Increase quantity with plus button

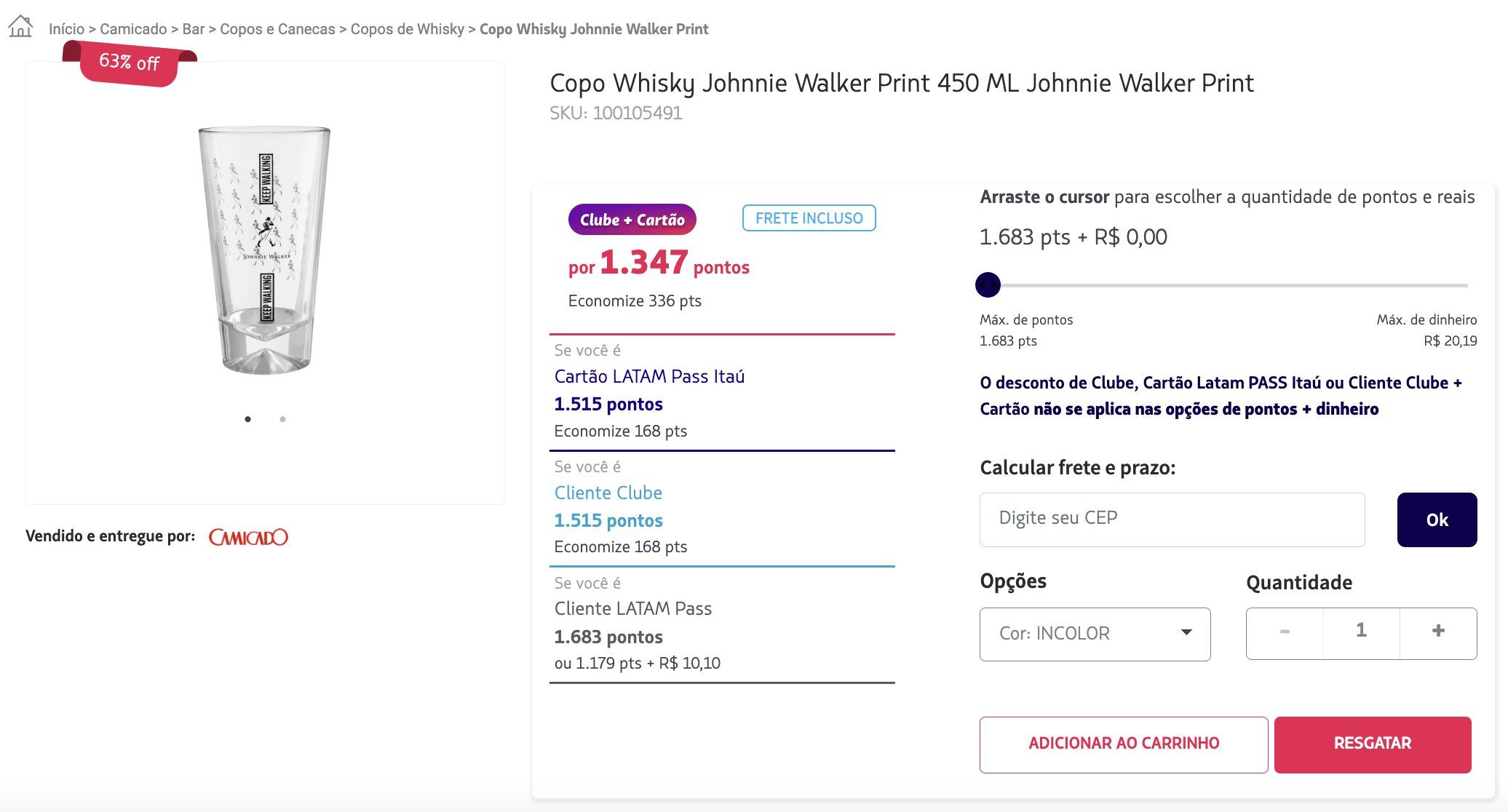[x=1437, y=633]
